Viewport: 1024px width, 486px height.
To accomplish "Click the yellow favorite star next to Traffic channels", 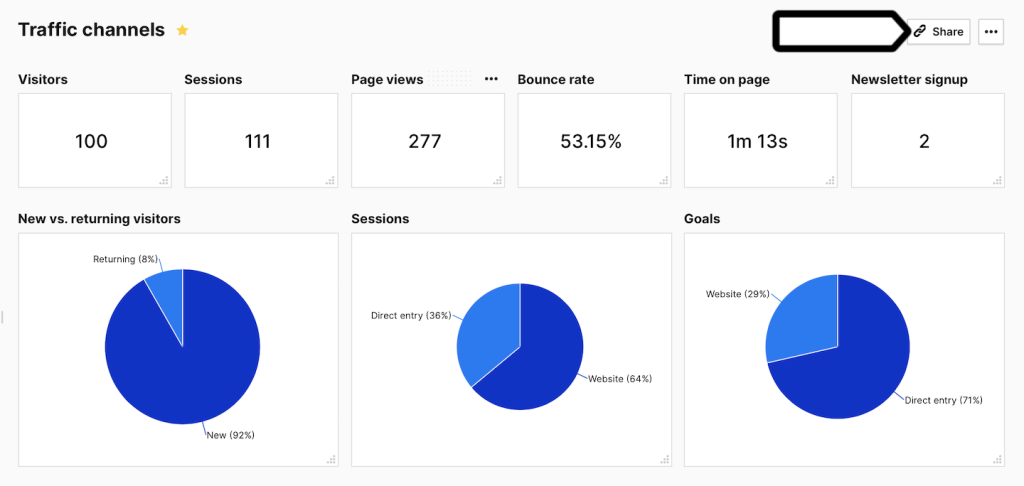I will pos(182,30).
